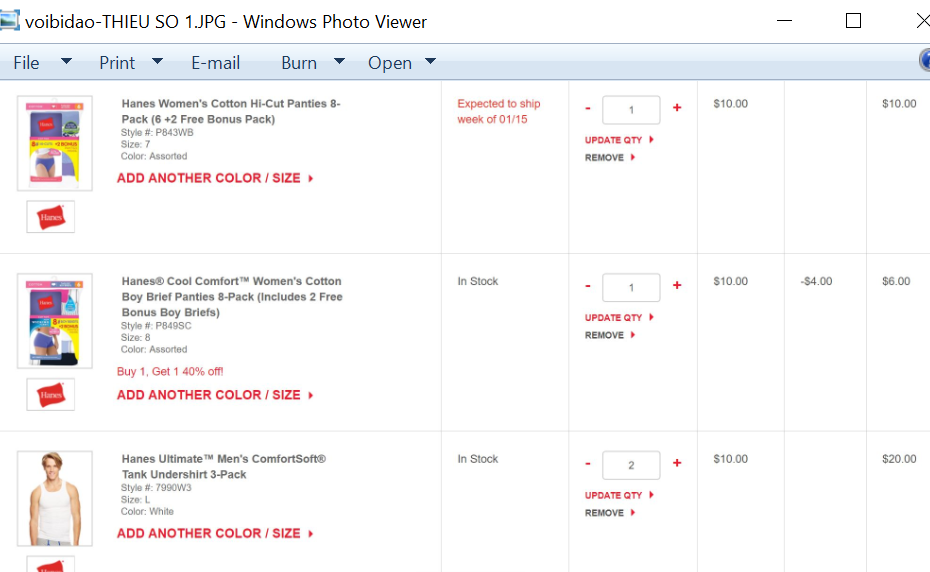Click plus icon for Boy Brief Panties
930x572 pixels.
(677, 286)
